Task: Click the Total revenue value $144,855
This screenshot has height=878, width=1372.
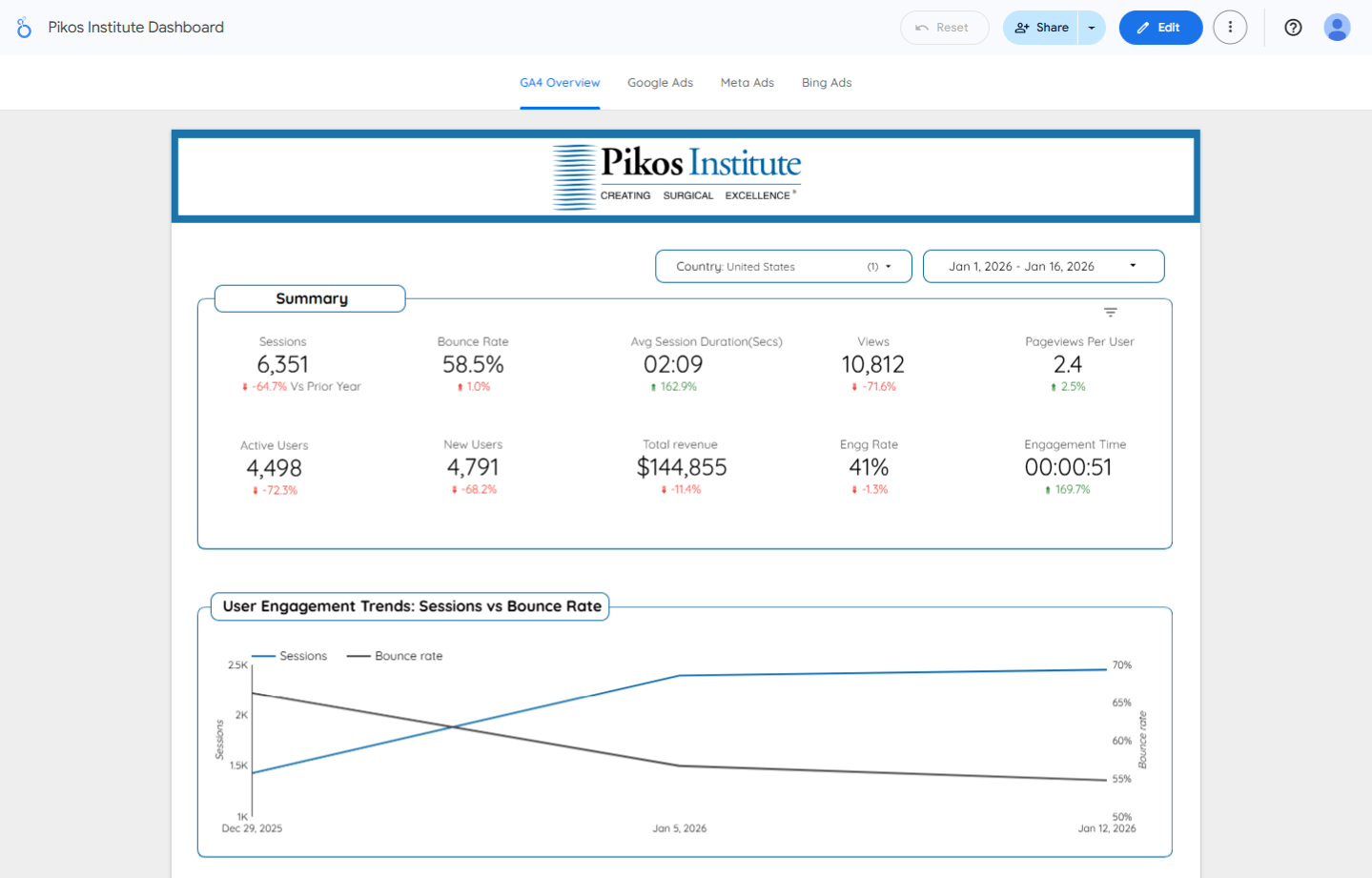Action: 682,467
